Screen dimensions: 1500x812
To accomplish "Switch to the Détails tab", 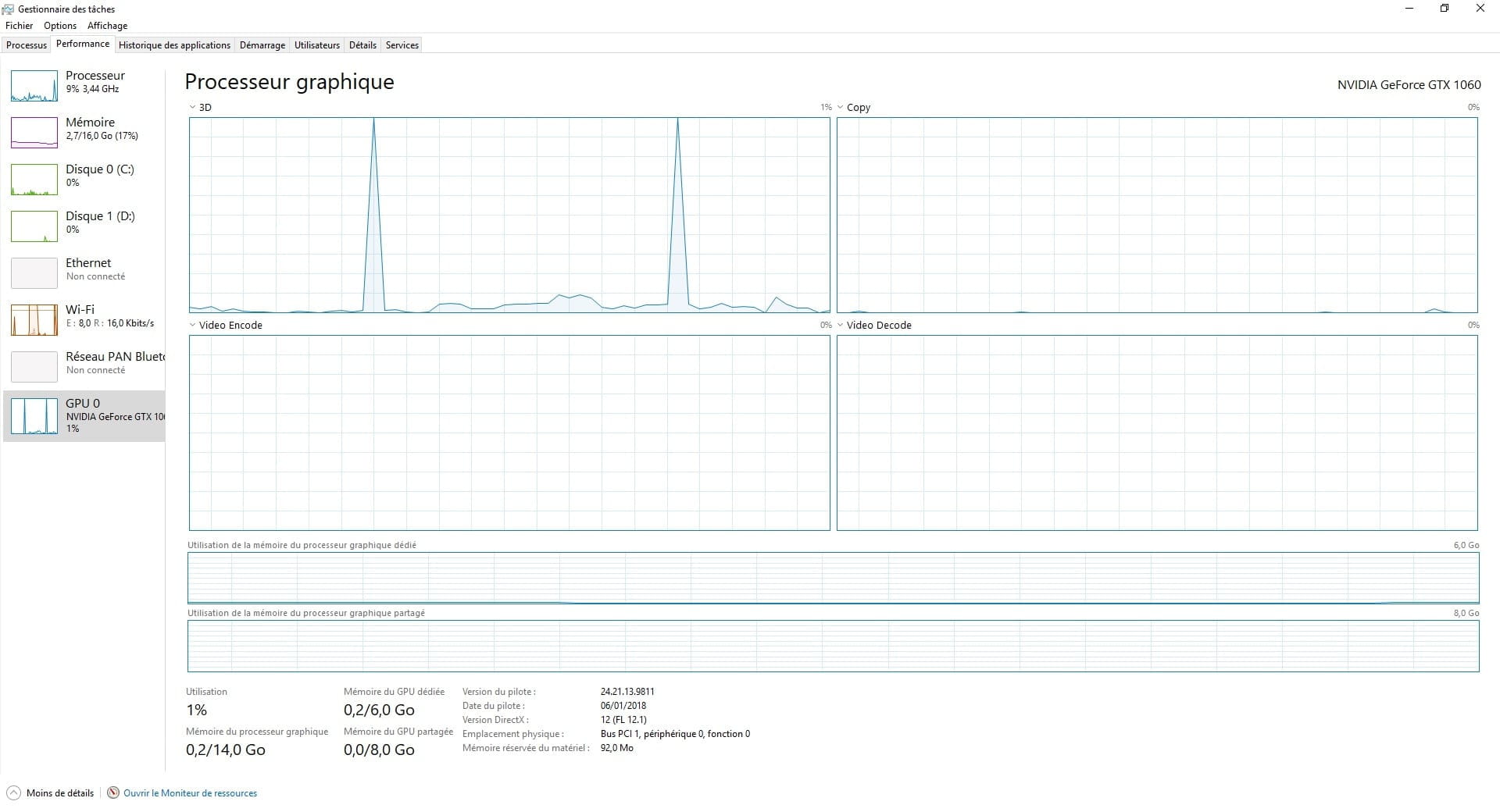I will tap(362, 45).
